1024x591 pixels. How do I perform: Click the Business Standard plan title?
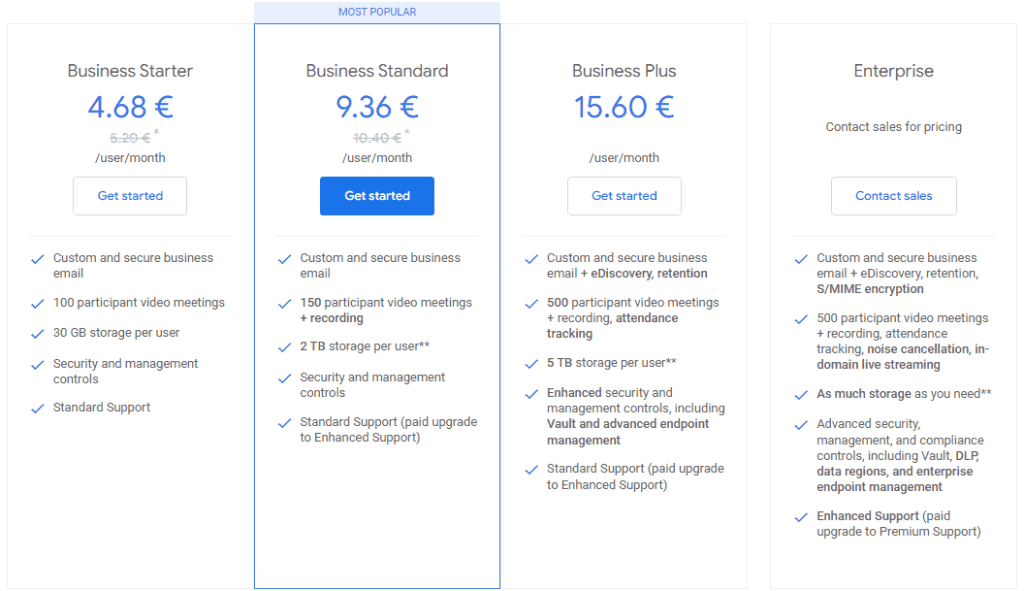377,70
